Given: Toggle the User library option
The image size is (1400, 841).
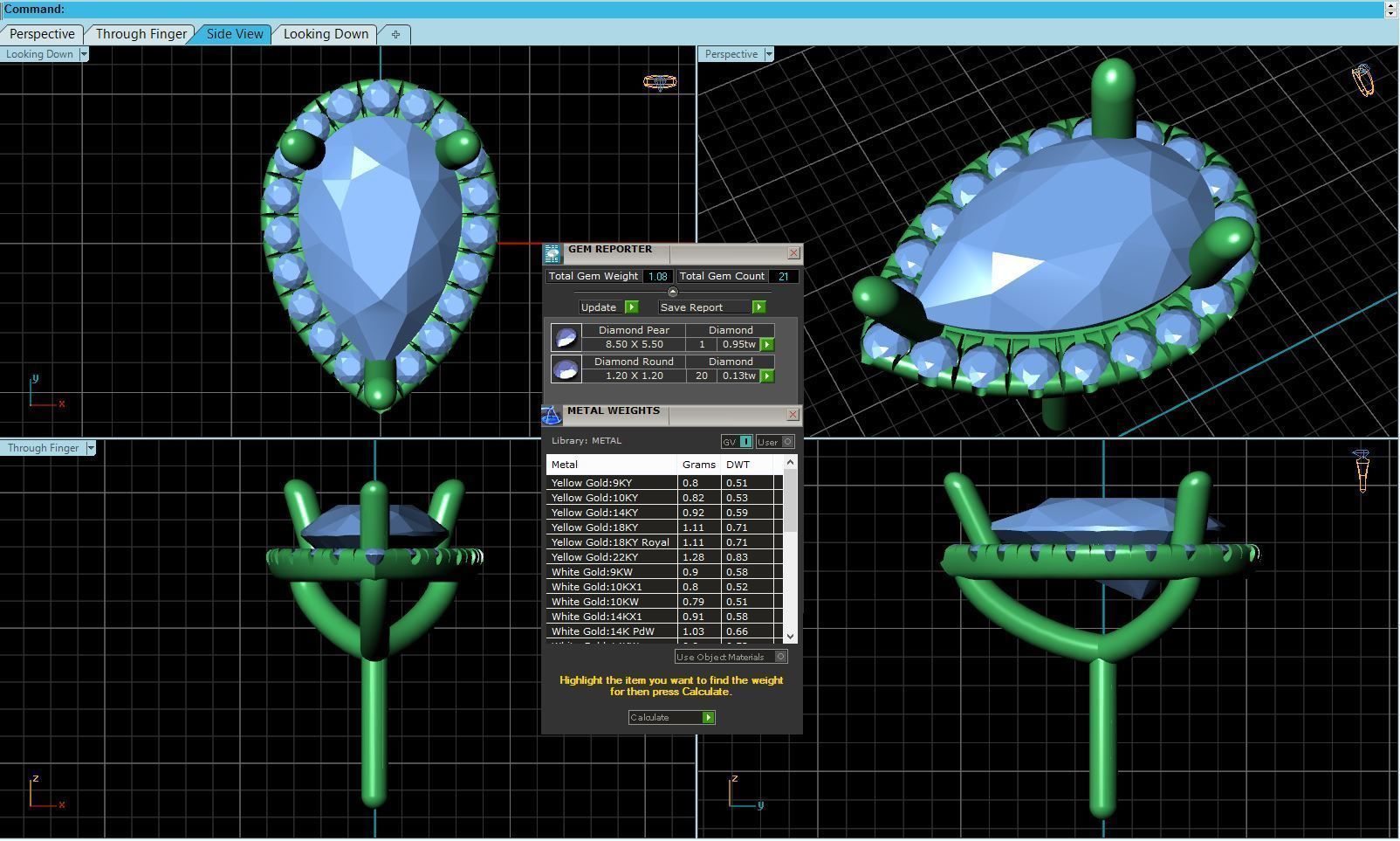Looking at the screenshot, I should coord(775,442).
